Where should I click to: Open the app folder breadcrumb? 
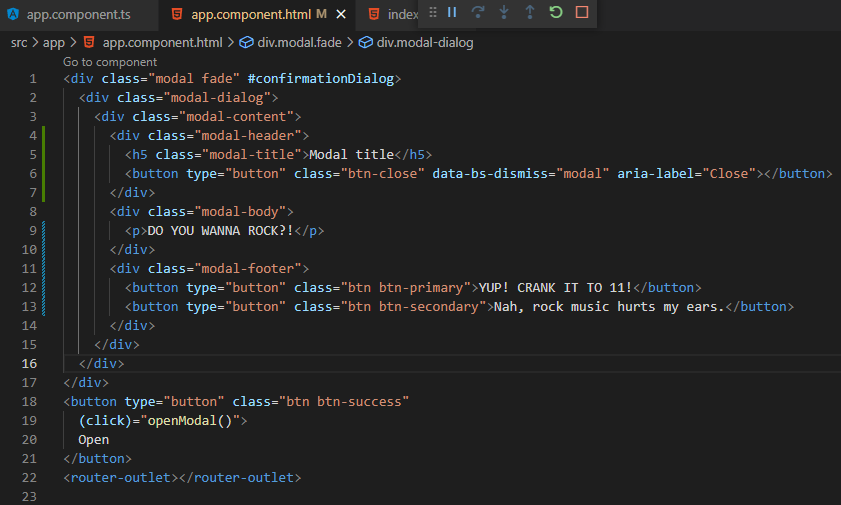point(54,42)
